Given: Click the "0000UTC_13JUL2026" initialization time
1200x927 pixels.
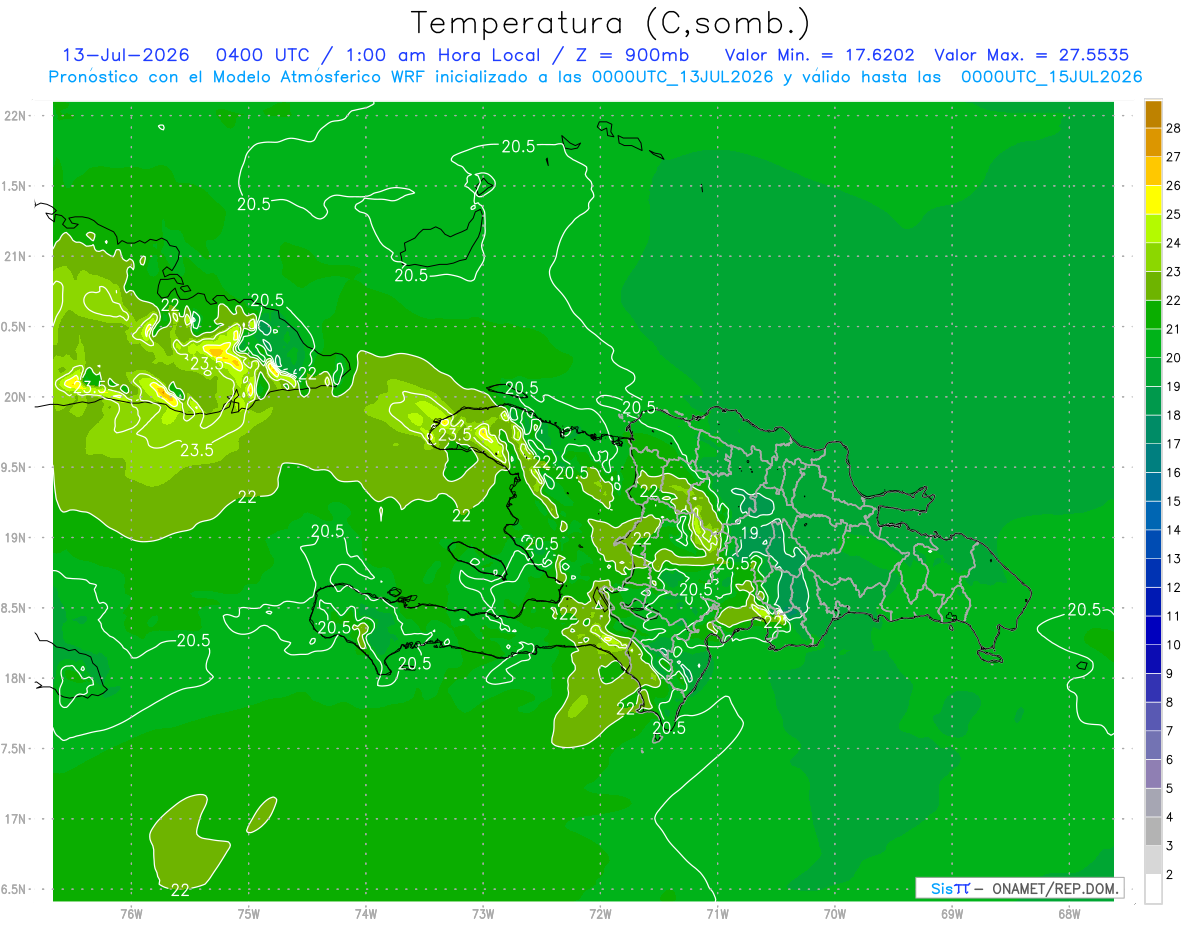Looking at the screenshot, I should (x=683, y=77).
